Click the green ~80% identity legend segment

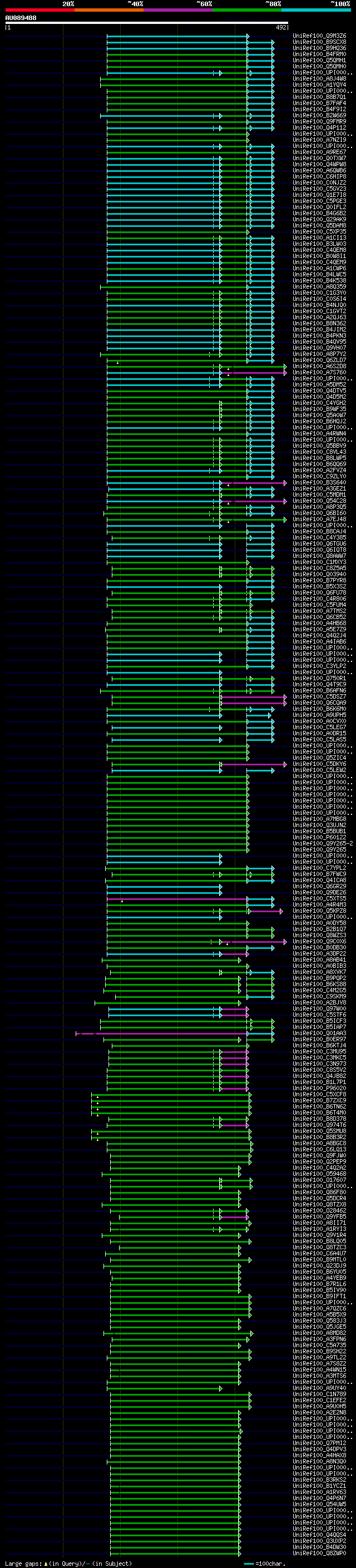[x=247, y=10]
